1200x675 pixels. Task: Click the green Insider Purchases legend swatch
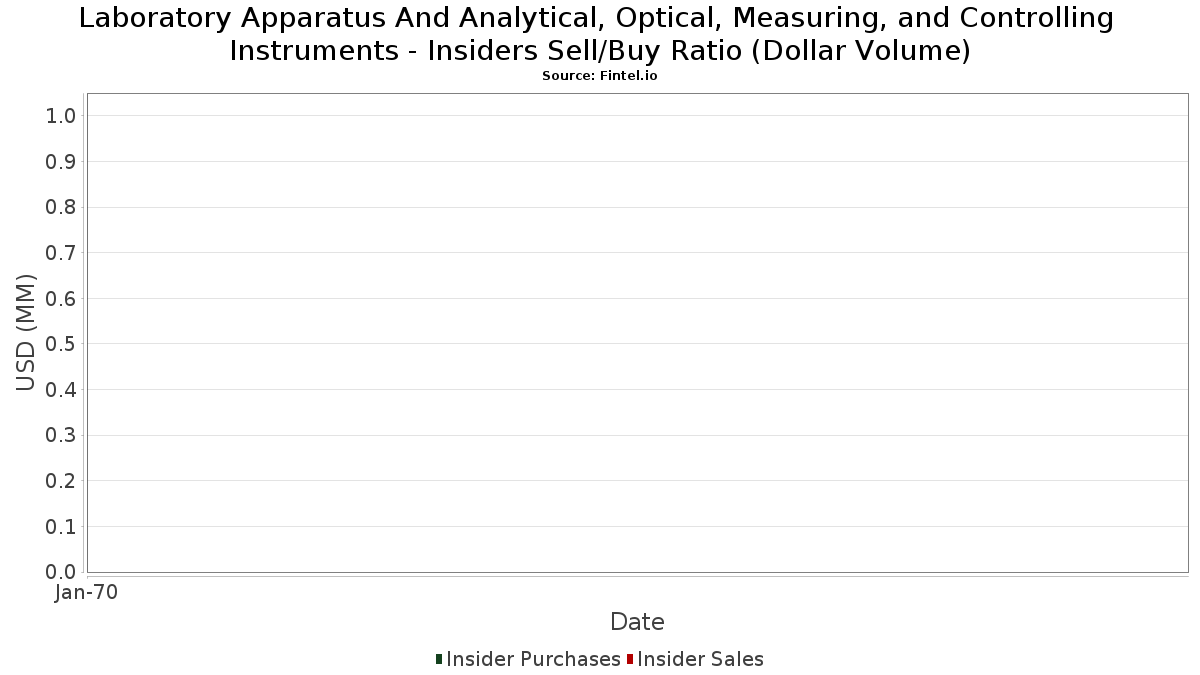tap(439, 659)
